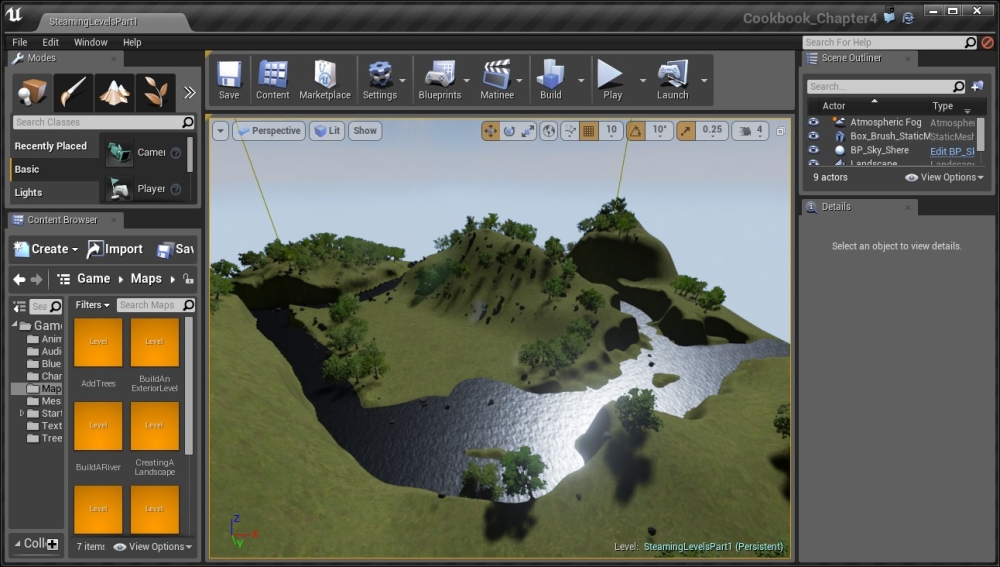Toggle the Content Browser path lock icon
The width and height of the screenshot is (1000, 567).
click(x=188, y=279)
